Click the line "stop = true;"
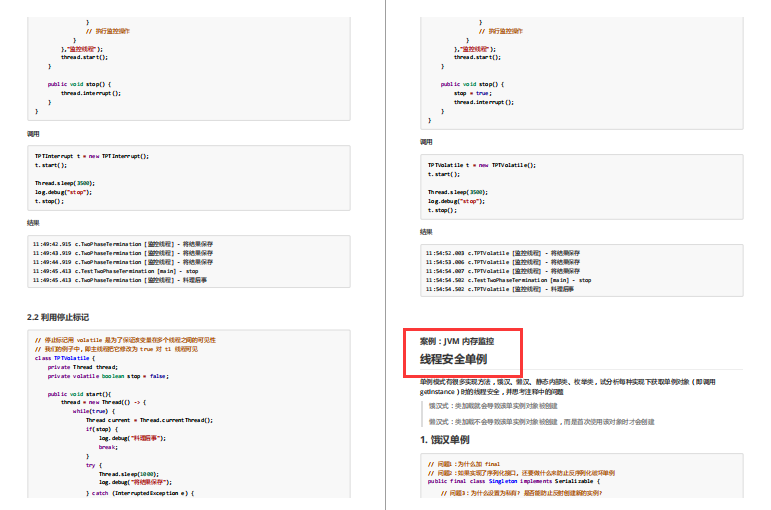Screen dimensions: 771x510 [x=473, y=93]
